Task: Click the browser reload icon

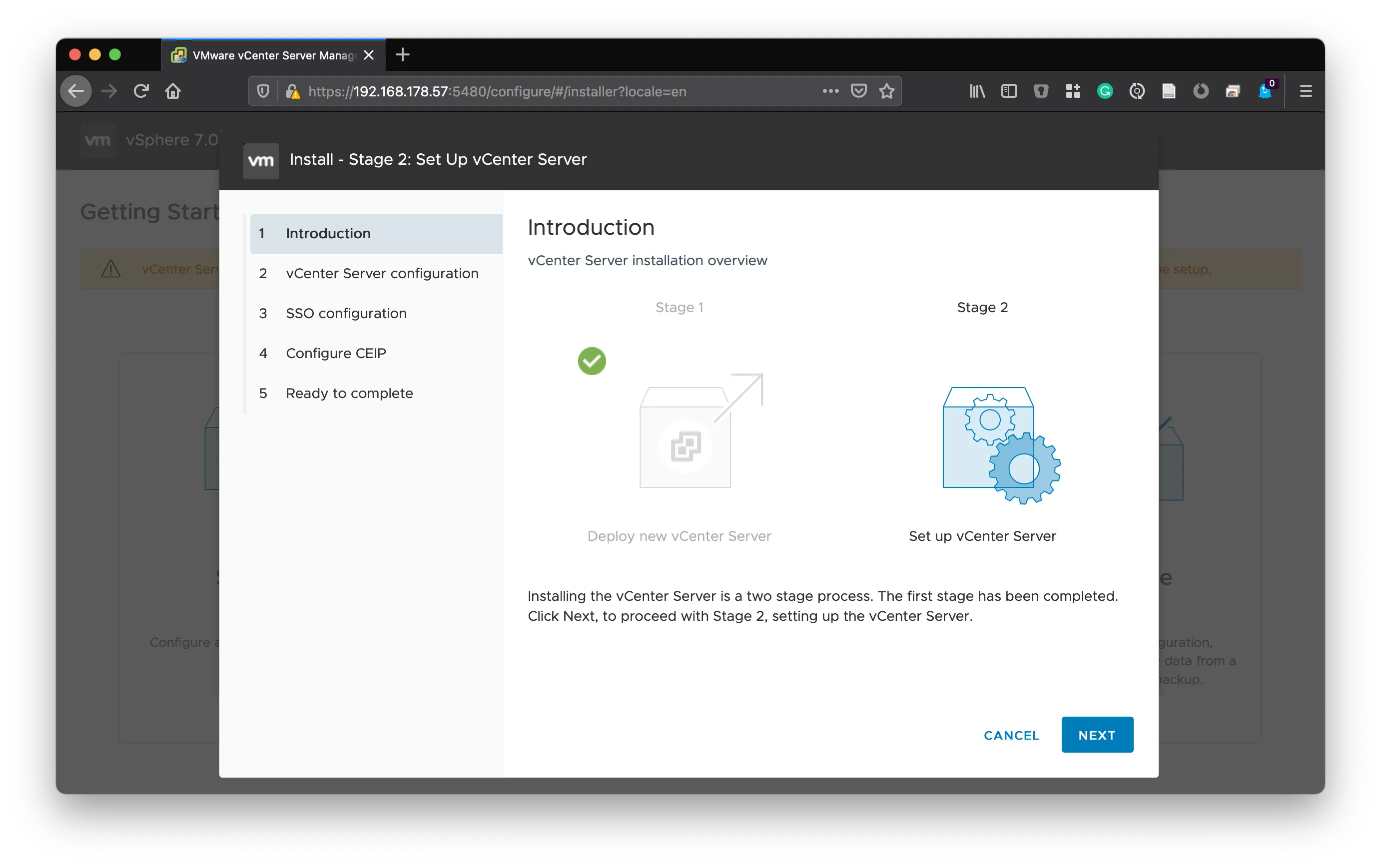Action: pos(141,91)
